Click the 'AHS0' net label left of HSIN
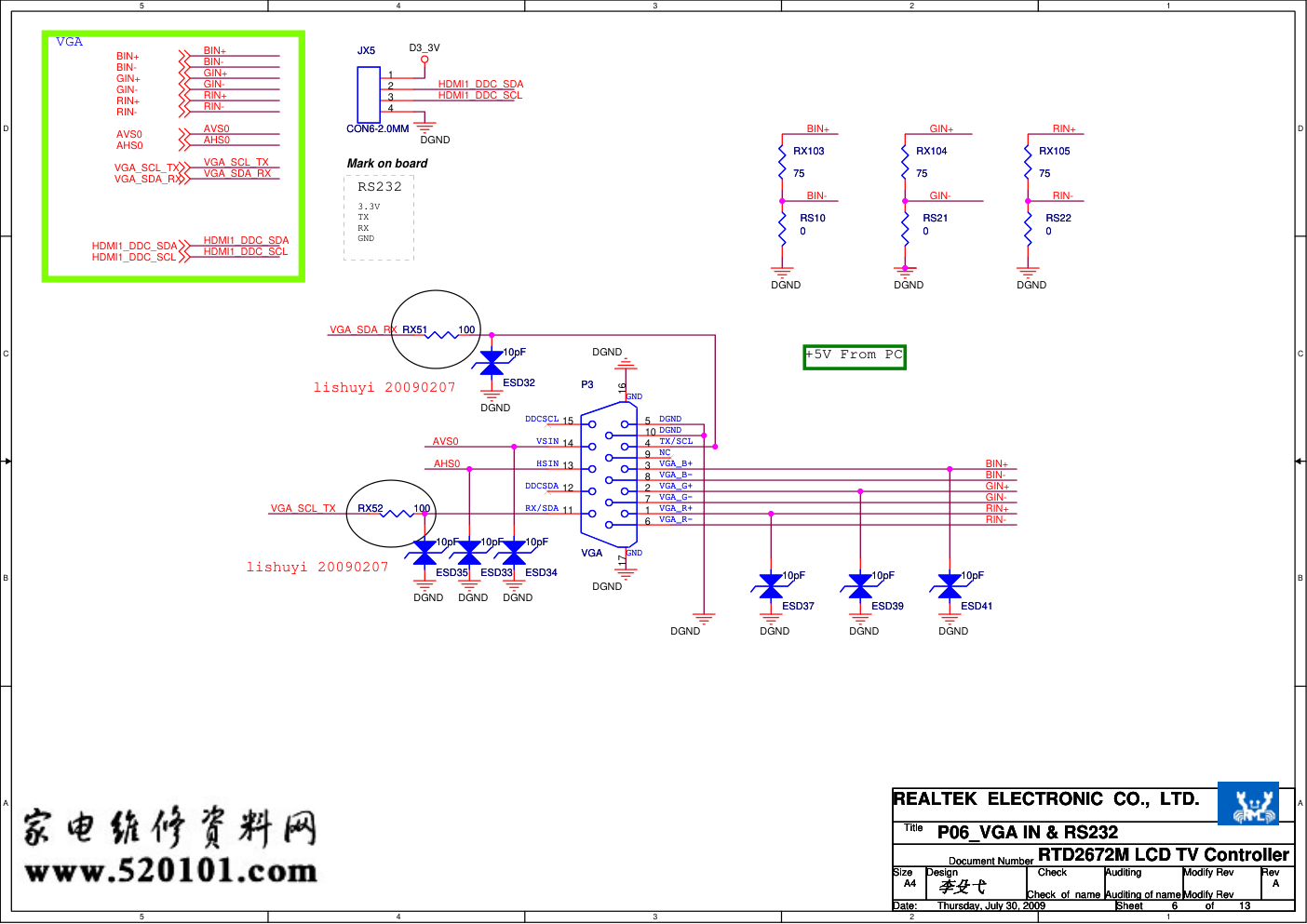 click(x=447, y=463)
